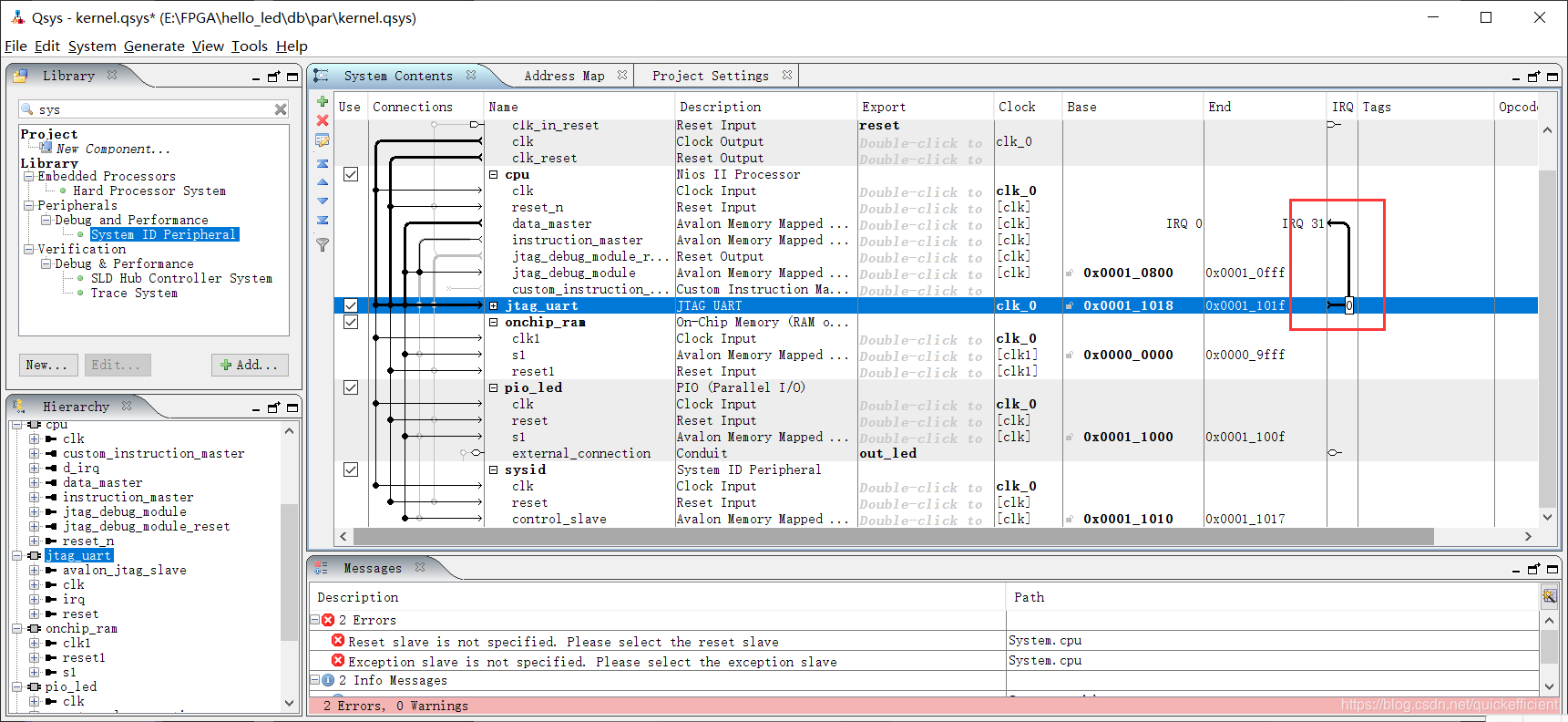Click the green add component icon

click(x=323, y=101)
